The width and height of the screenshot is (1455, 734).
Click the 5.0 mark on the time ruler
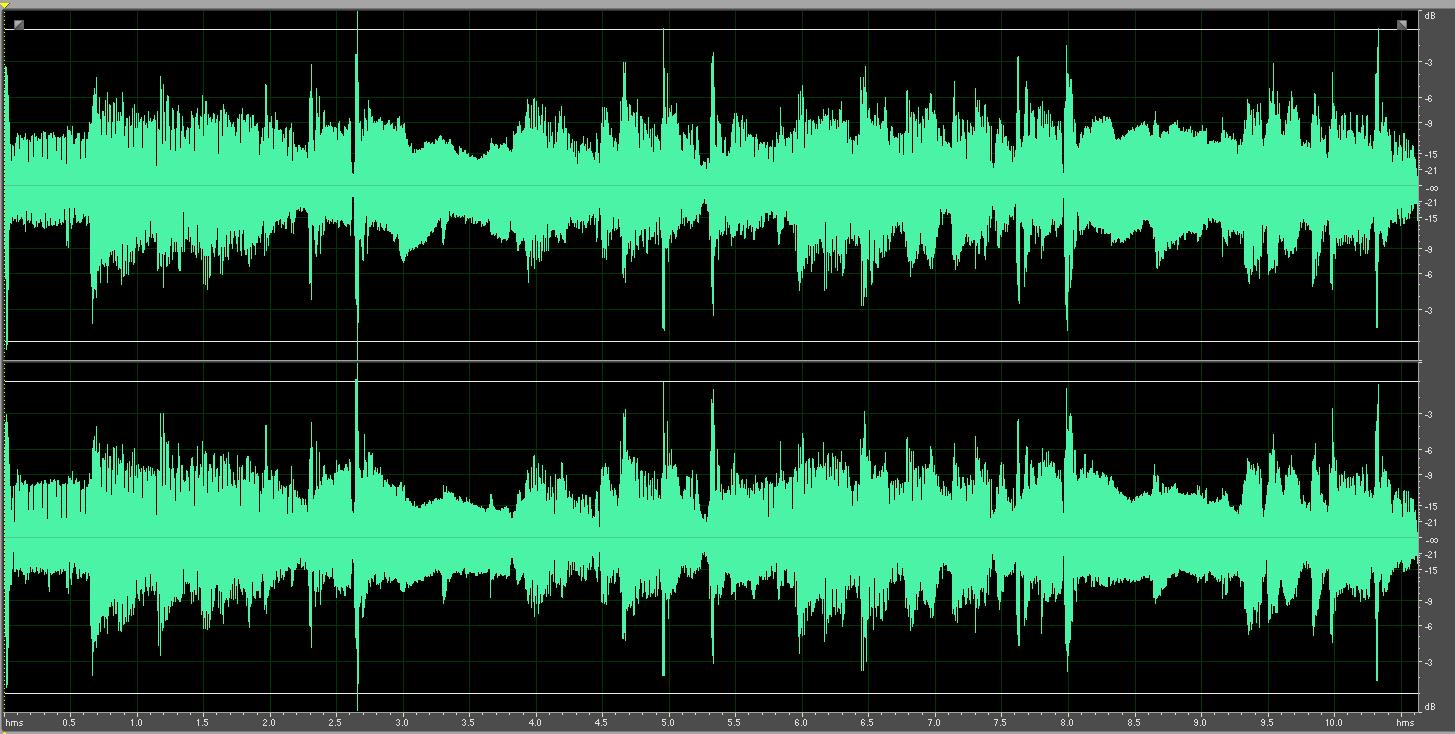[x=668, y=721]
